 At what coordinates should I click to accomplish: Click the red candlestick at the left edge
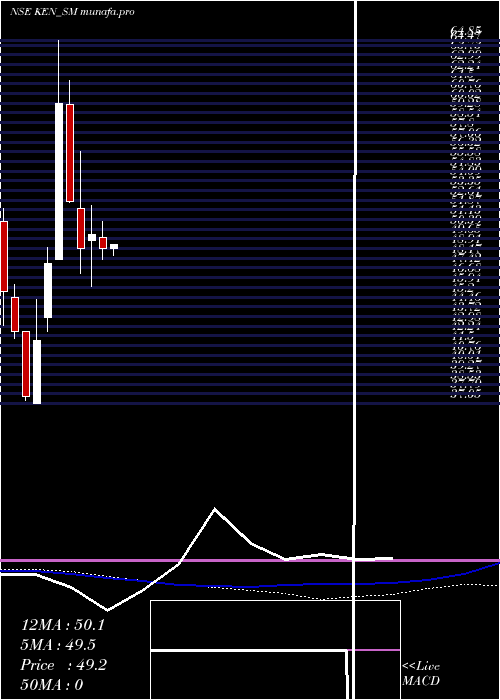[x=4, y=256]
